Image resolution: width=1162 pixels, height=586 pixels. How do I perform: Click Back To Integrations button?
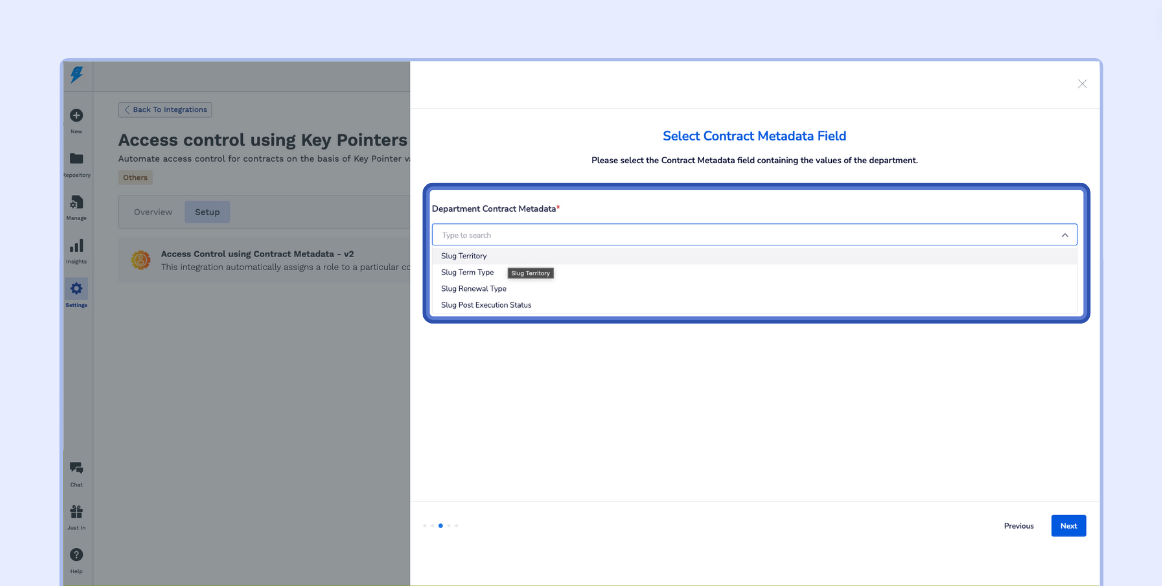click(x=165, y=110)
